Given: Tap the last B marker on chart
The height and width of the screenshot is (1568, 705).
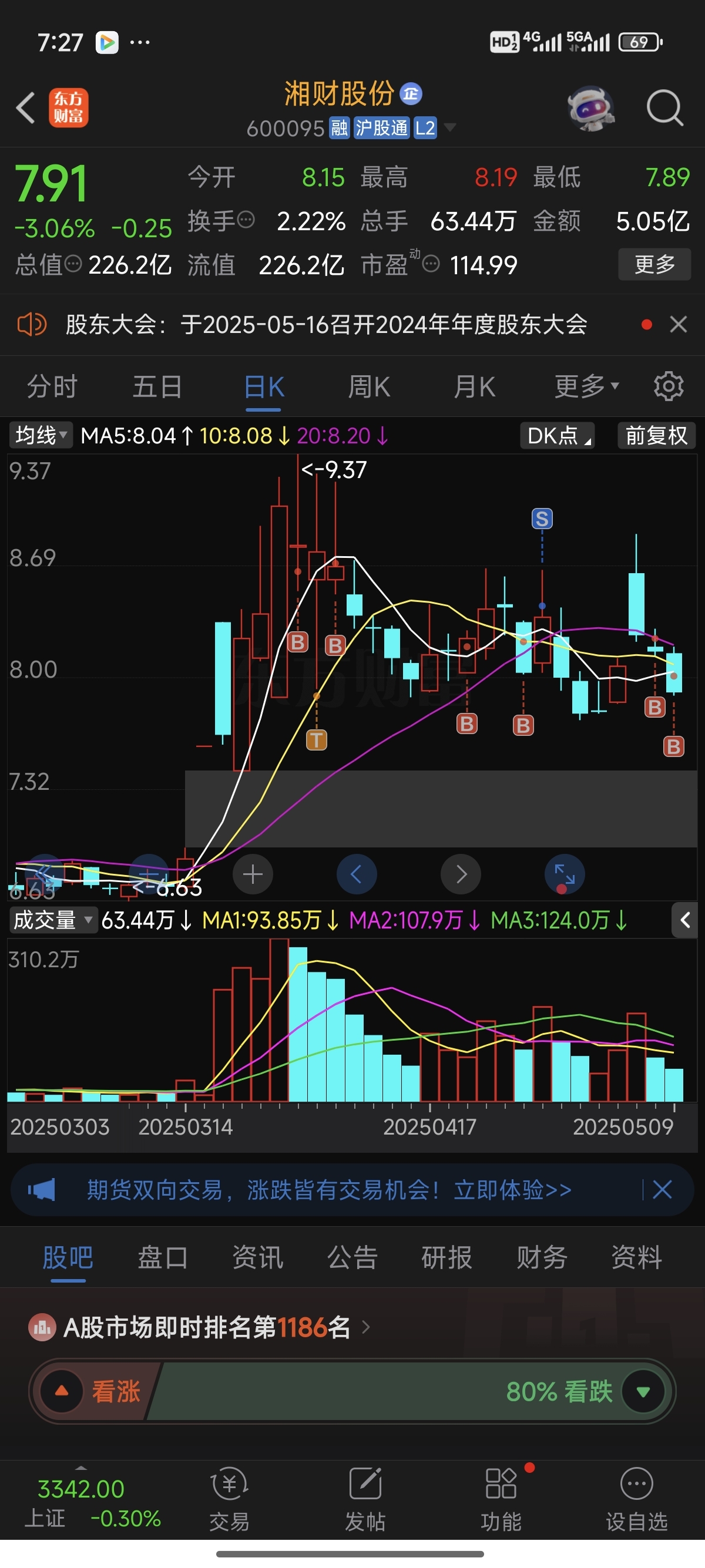Looking at the screenshot, I should [x=673, y=746].
